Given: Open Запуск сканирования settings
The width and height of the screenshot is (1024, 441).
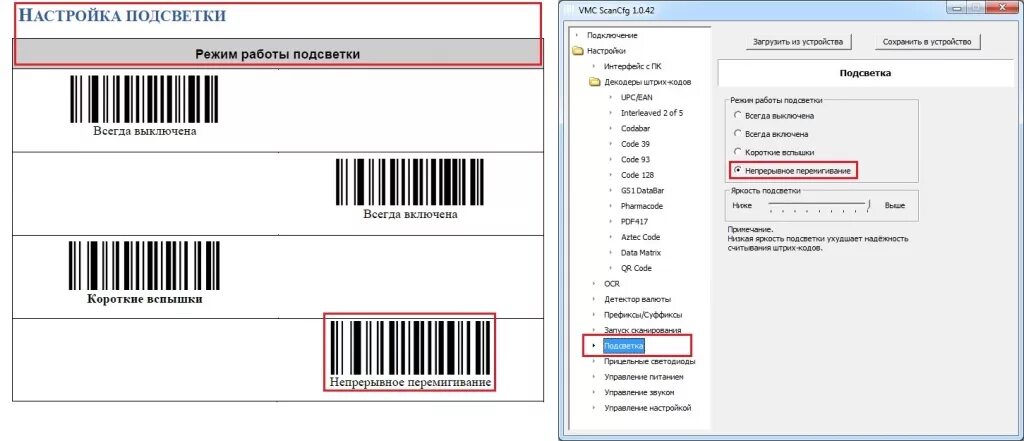Looking at the screenshot, I should pos(643,330).
